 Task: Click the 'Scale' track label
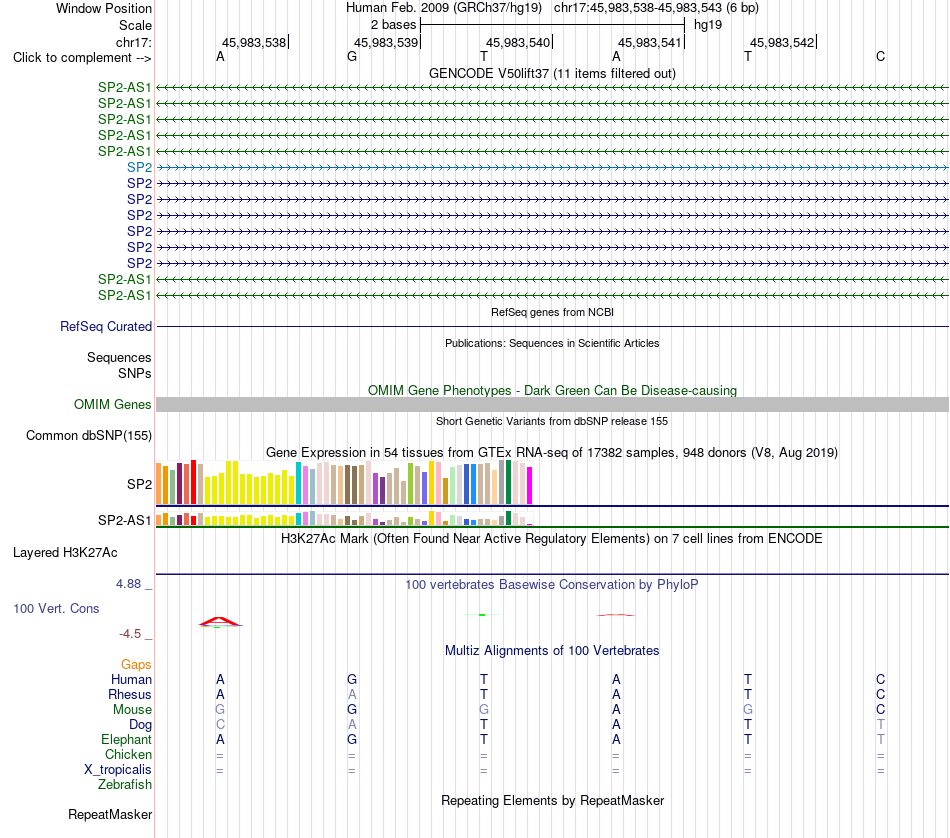click(135, 25)
